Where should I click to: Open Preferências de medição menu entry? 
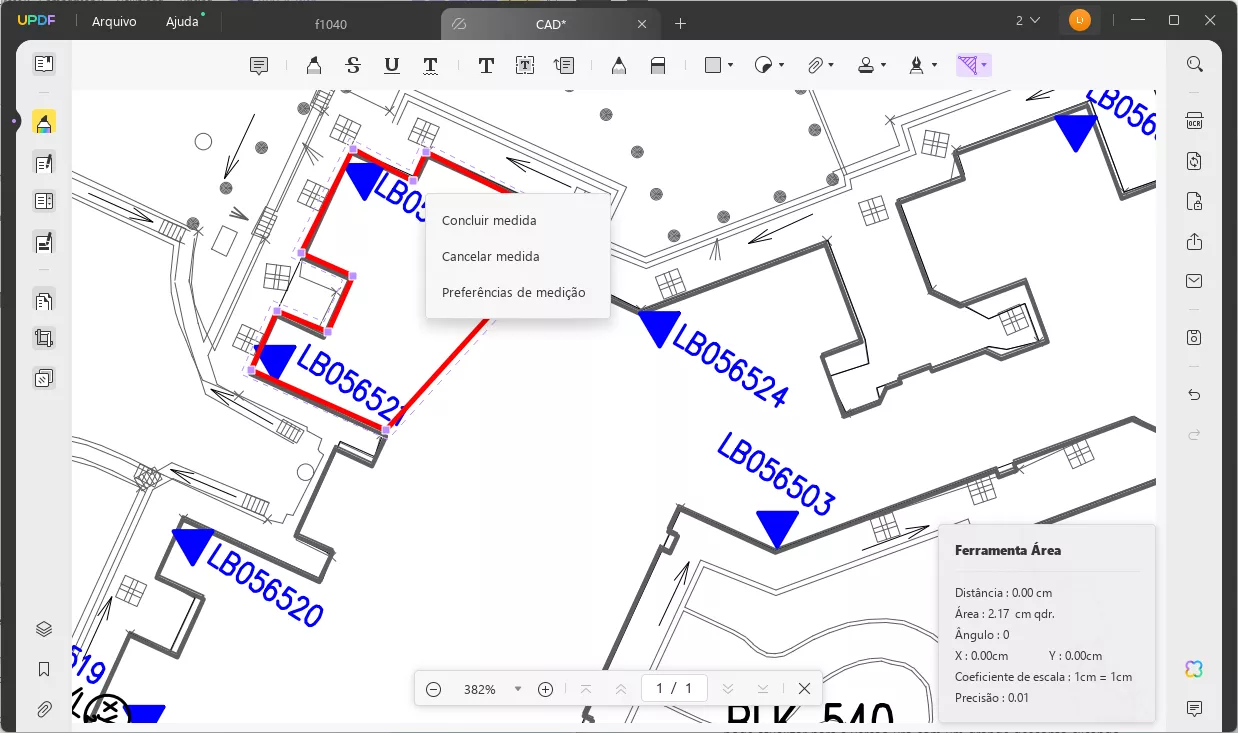514,293
